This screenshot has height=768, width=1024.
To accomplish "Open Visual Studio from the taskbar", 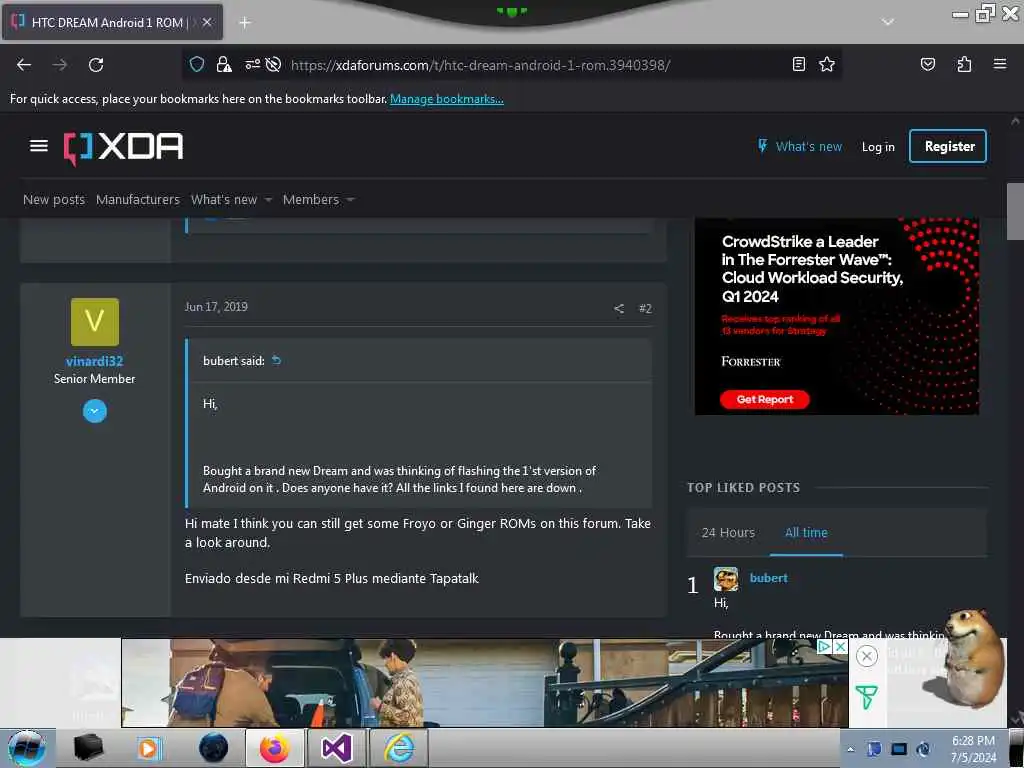I will tap(336, 748).
